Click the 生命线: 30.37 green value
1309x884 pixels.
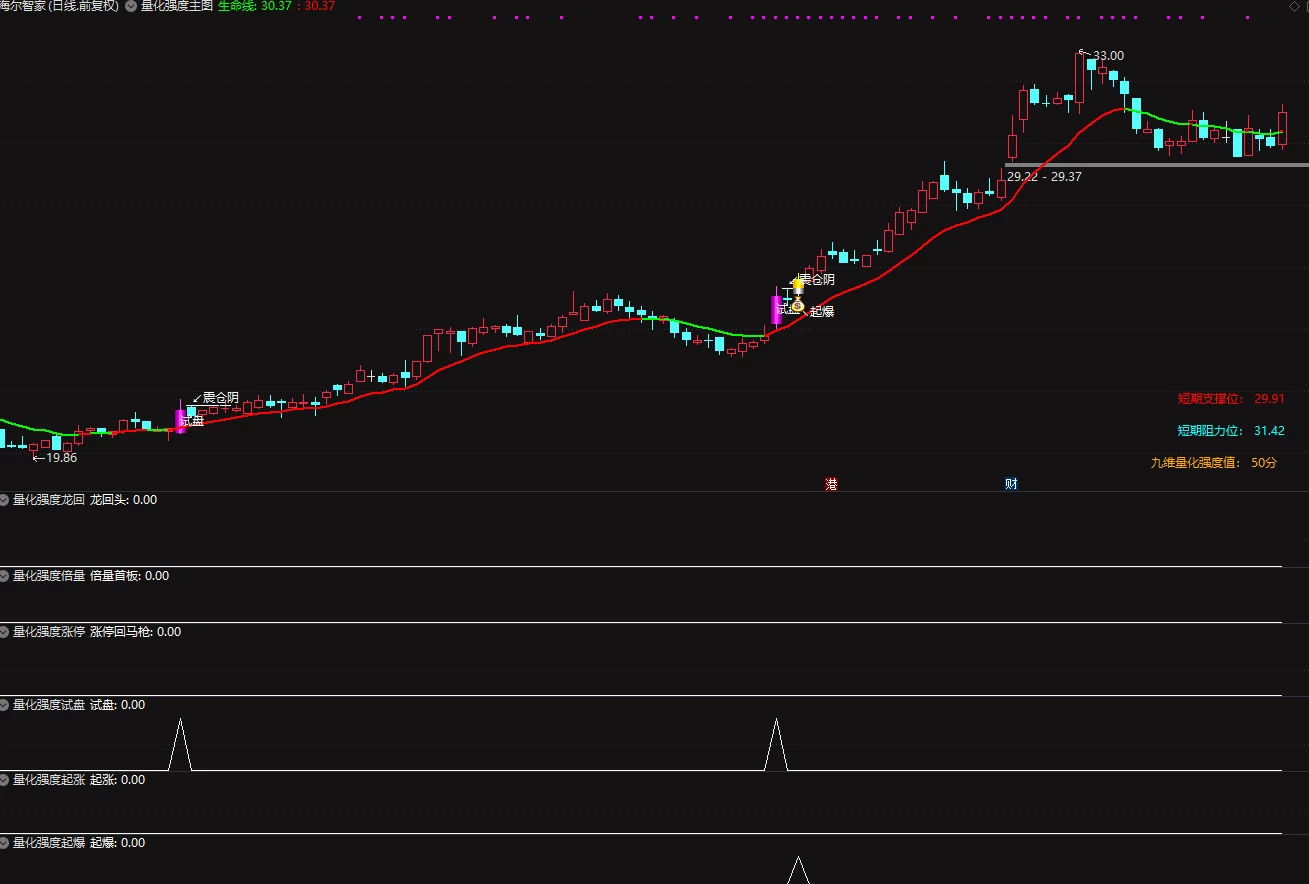pyautogui.click(x=255, y=6)
